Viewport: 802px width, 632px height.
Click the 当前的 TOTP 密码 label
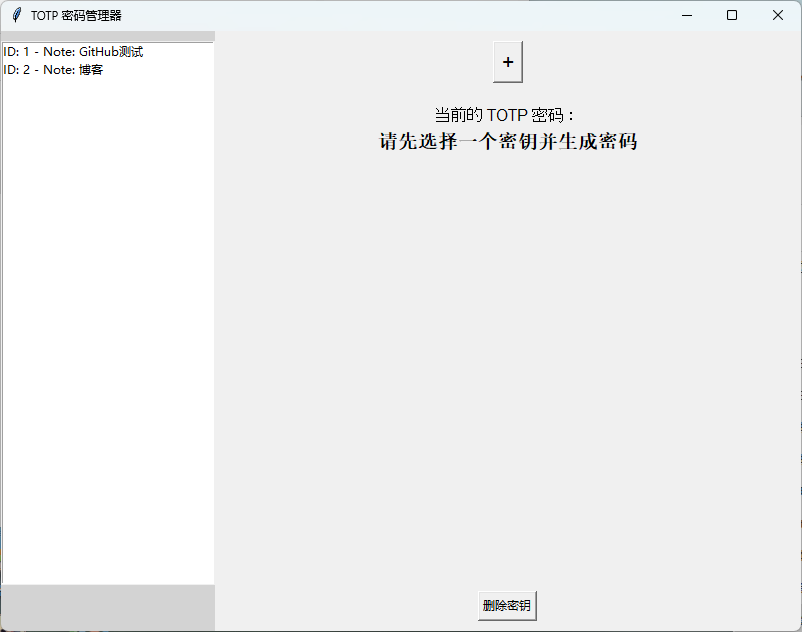[504, 115]
